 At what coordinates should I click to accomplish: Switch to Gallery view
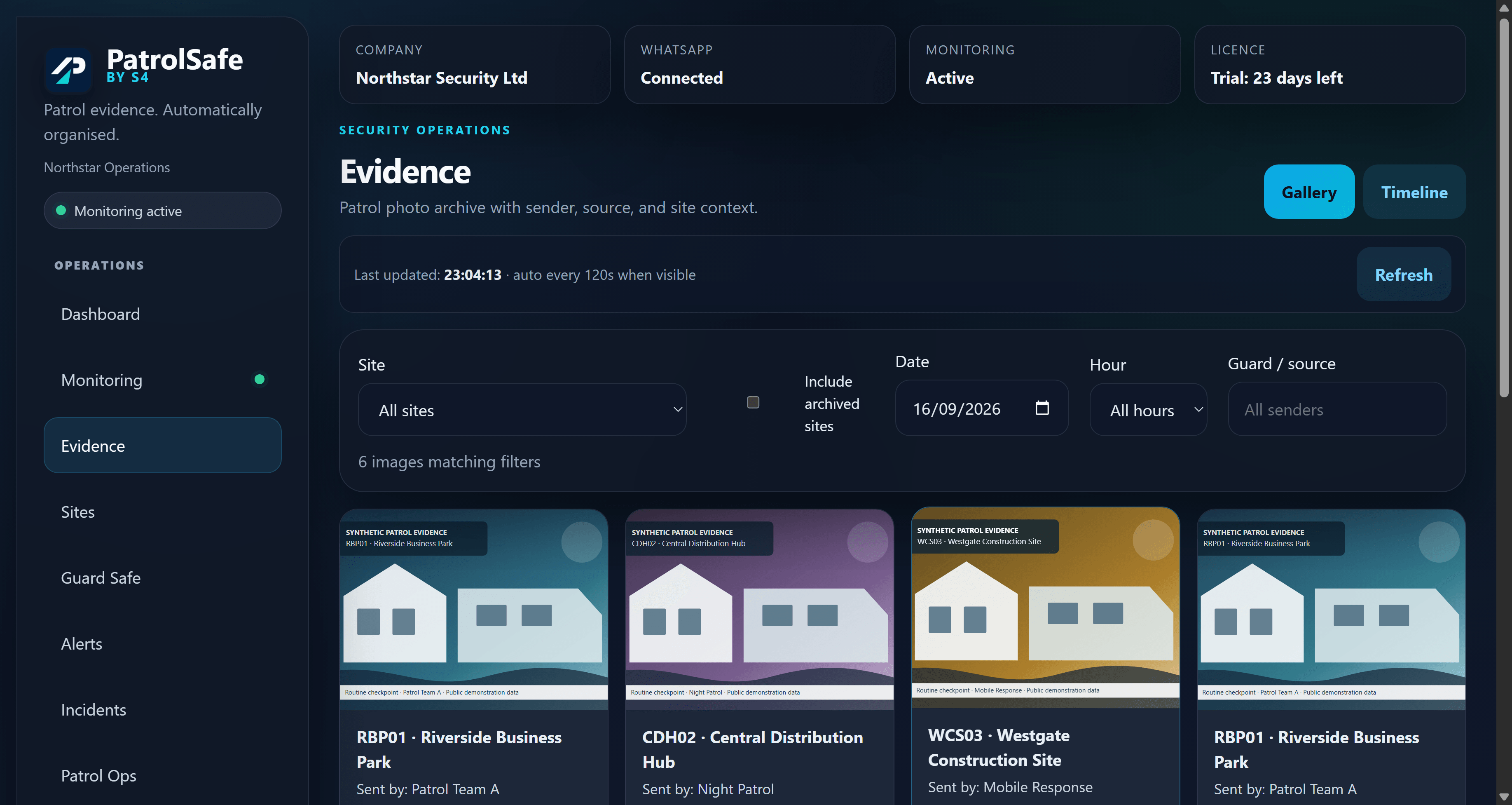1309,192
